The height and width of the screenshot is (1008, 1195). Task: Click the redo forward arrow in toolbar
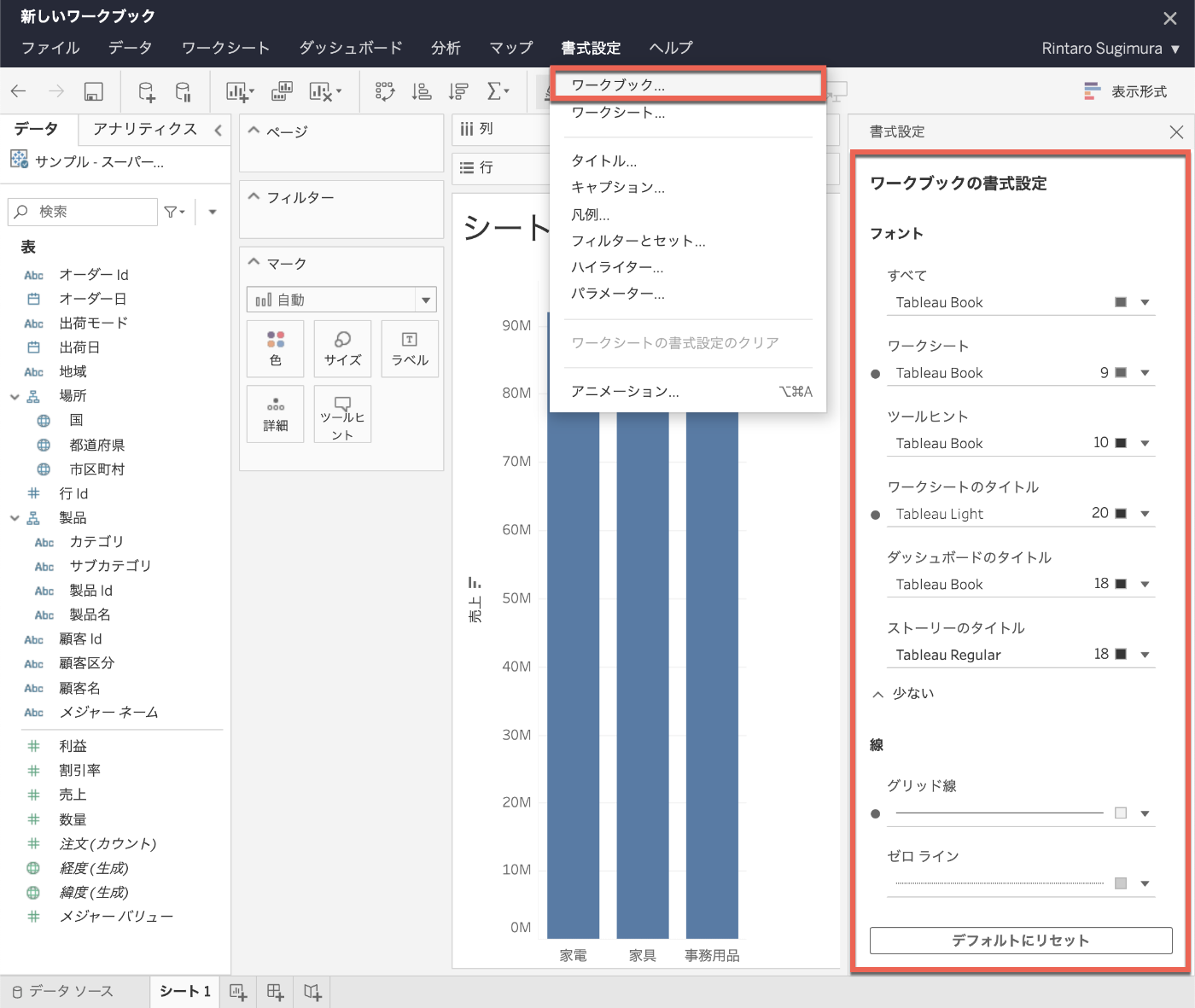tap(56, 91)
